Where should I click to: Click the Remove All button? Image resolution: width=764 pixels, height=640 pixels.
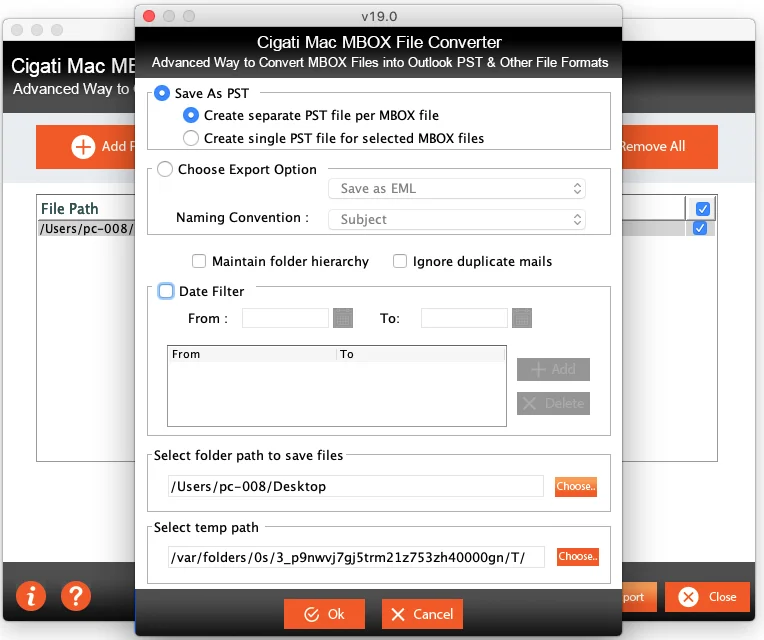pyautogui.click(x=669, y=147)
